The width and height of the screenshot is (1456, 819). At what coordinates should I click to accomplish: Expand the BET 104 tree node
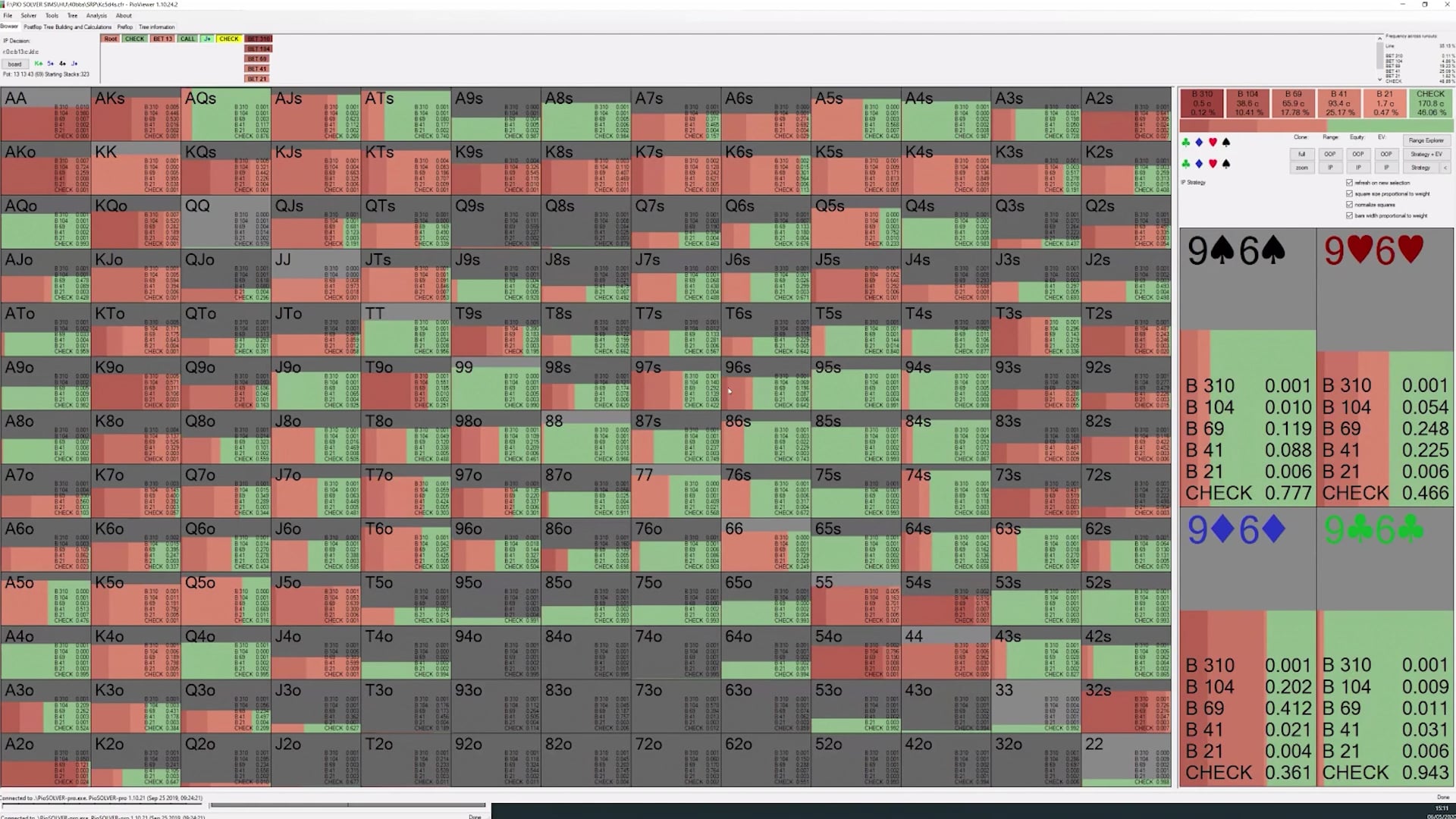259,49
